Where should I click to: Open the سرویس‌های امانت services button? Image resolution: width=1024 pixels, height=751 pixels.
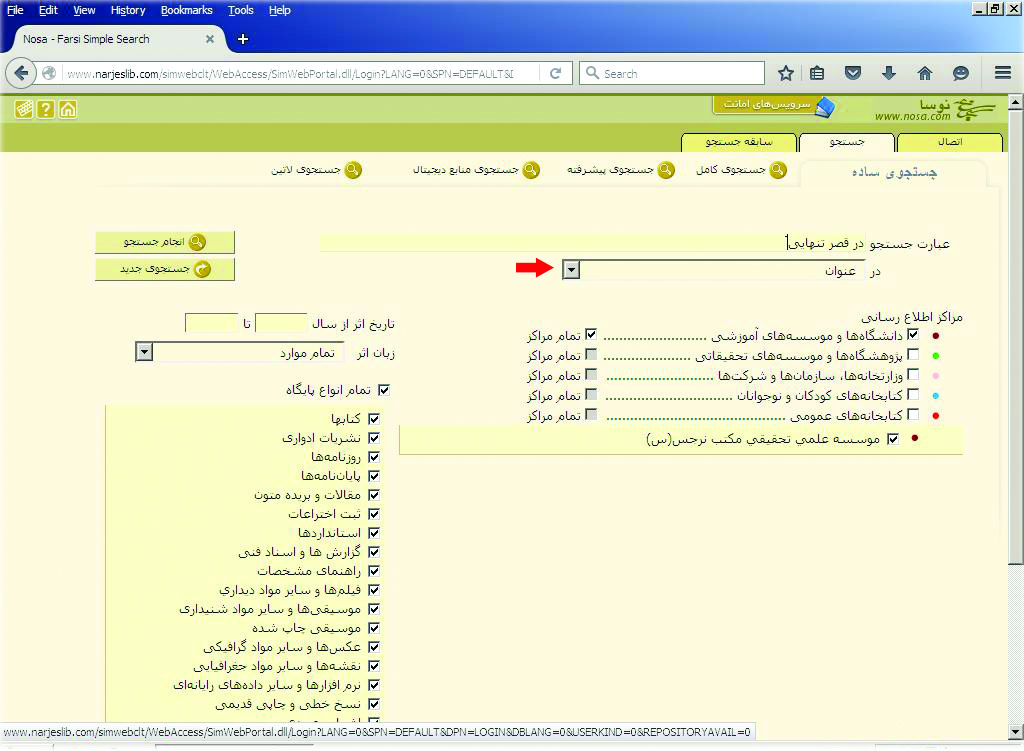coord(773,105)
